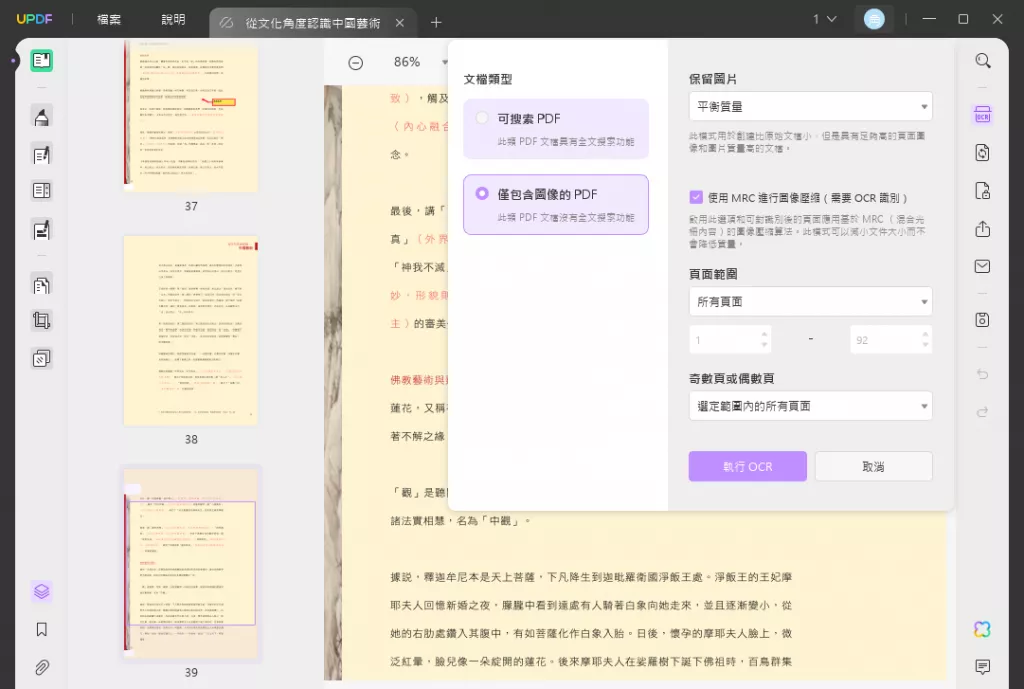Send file by email icon
Image resolution: width=1024 pixels, height=689 pixels.
pos(983,266)
